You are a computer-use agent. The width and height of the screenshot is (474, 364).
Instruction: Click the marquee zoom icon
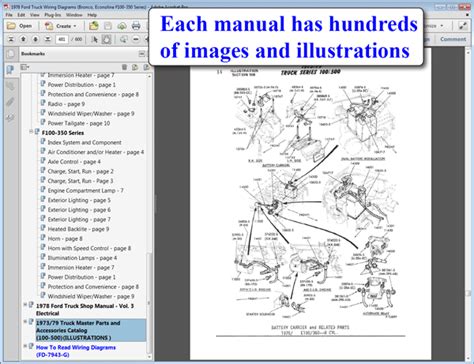123,39
